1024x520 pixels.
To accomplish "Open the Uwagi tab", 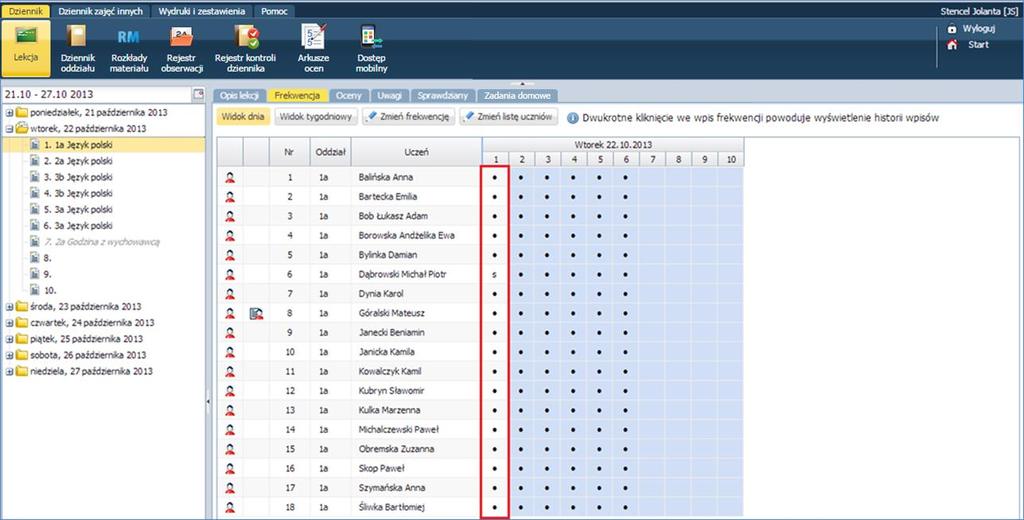I will pos(389,95).
